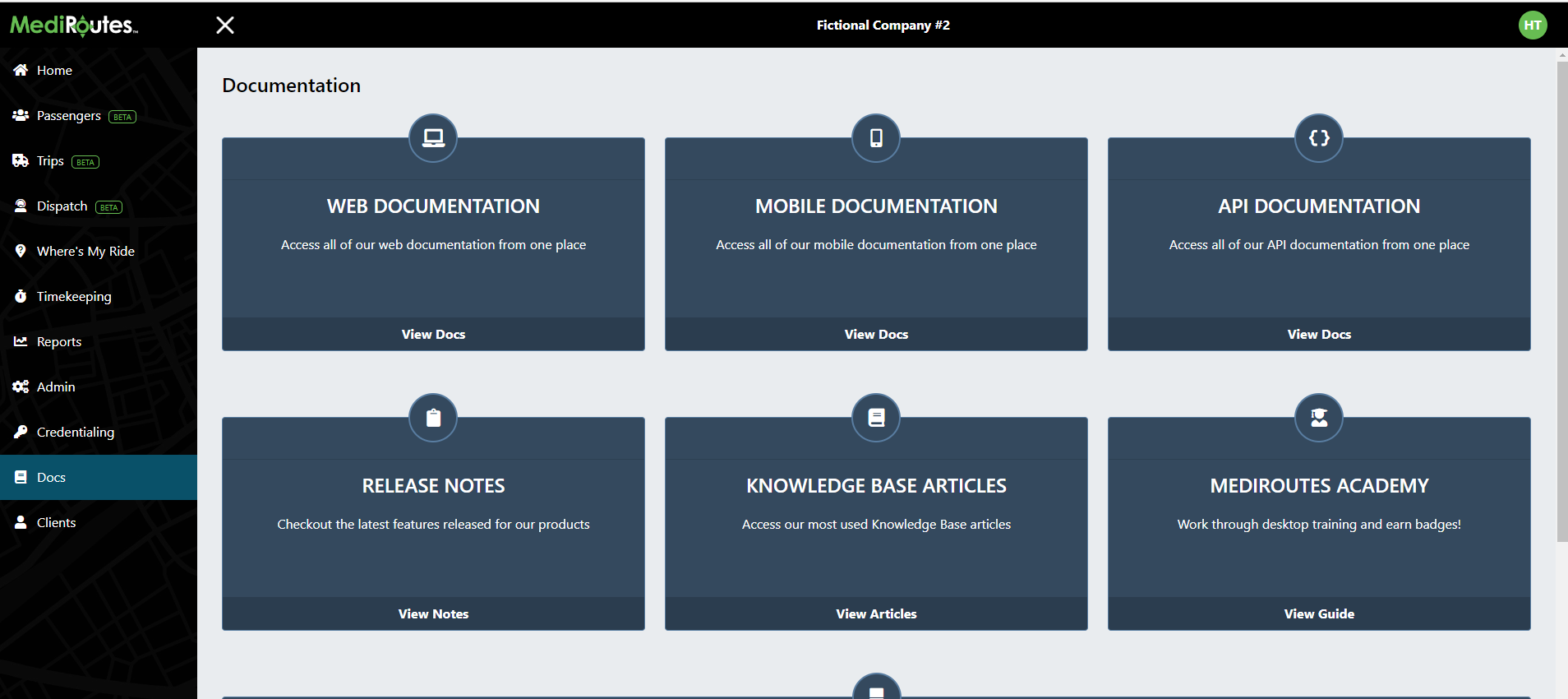Select Where's My Ride in sidebar
The height and width of the screenshot is (699, 1568).
[85, 252]
